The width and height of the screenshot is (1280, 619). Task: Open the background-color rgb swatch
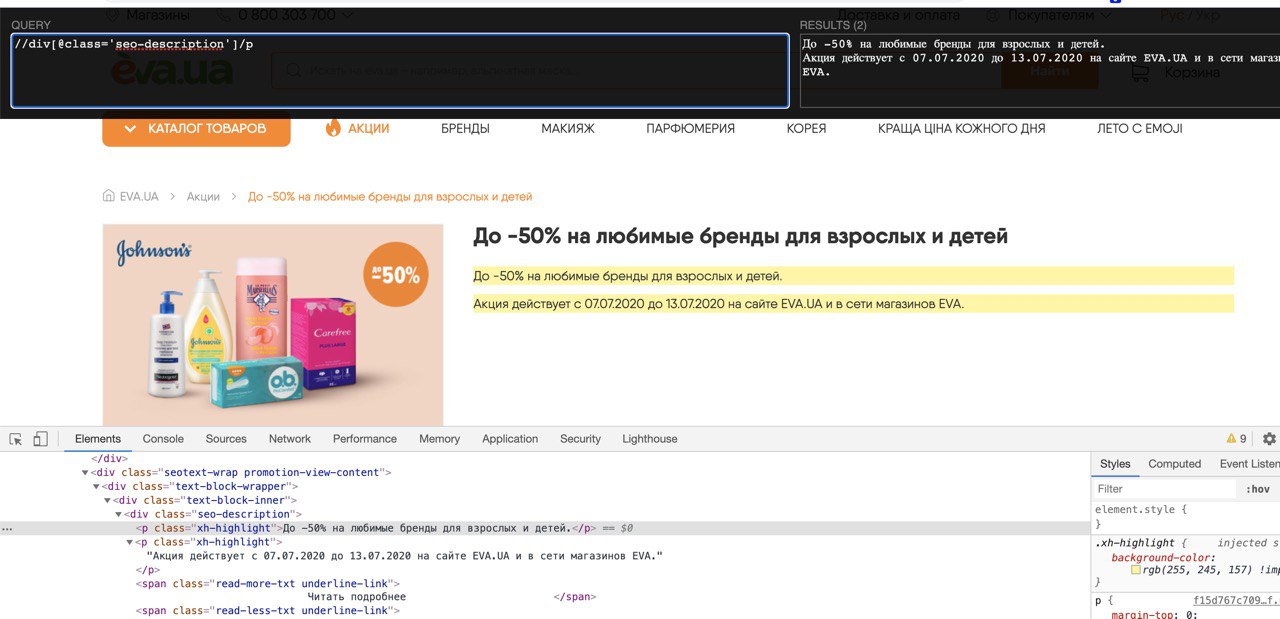1136,570
